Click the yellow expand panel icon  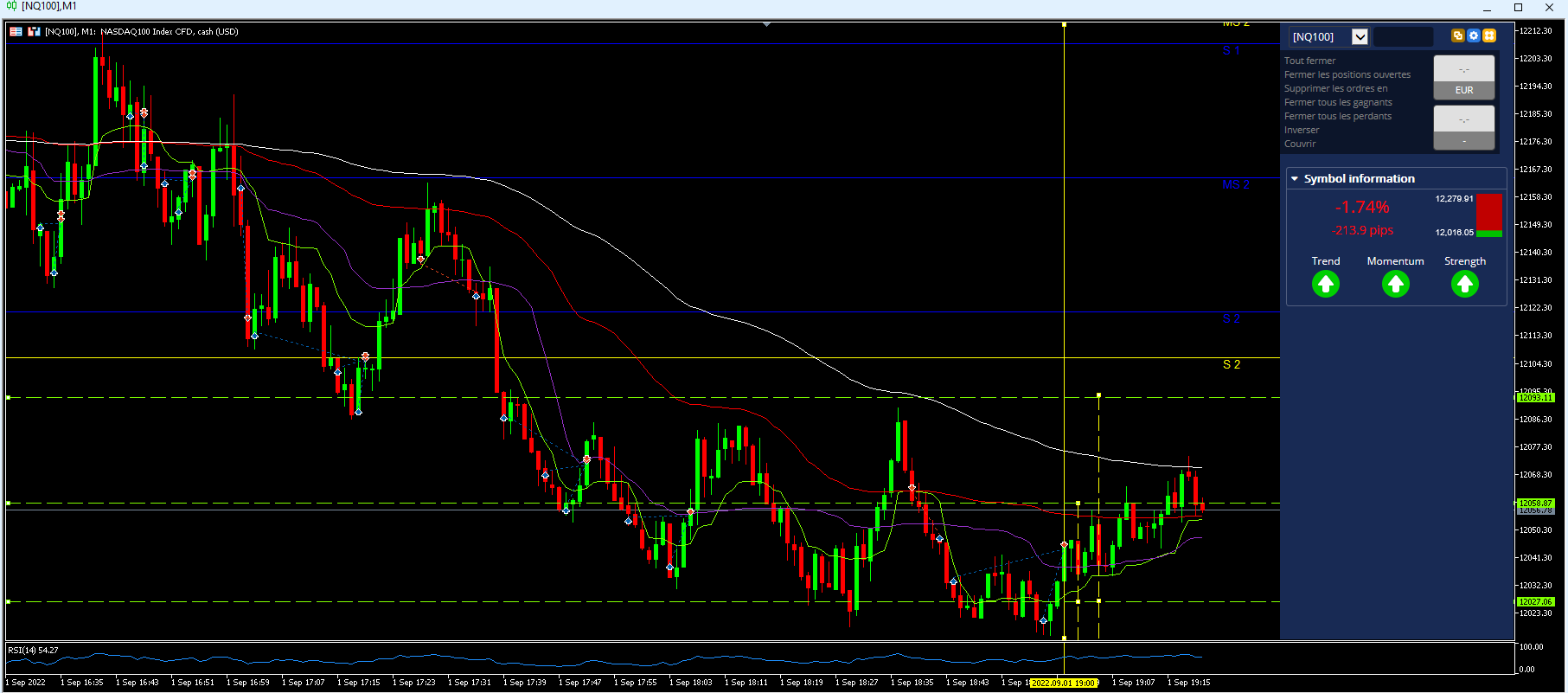click(x=1489, y=35)
